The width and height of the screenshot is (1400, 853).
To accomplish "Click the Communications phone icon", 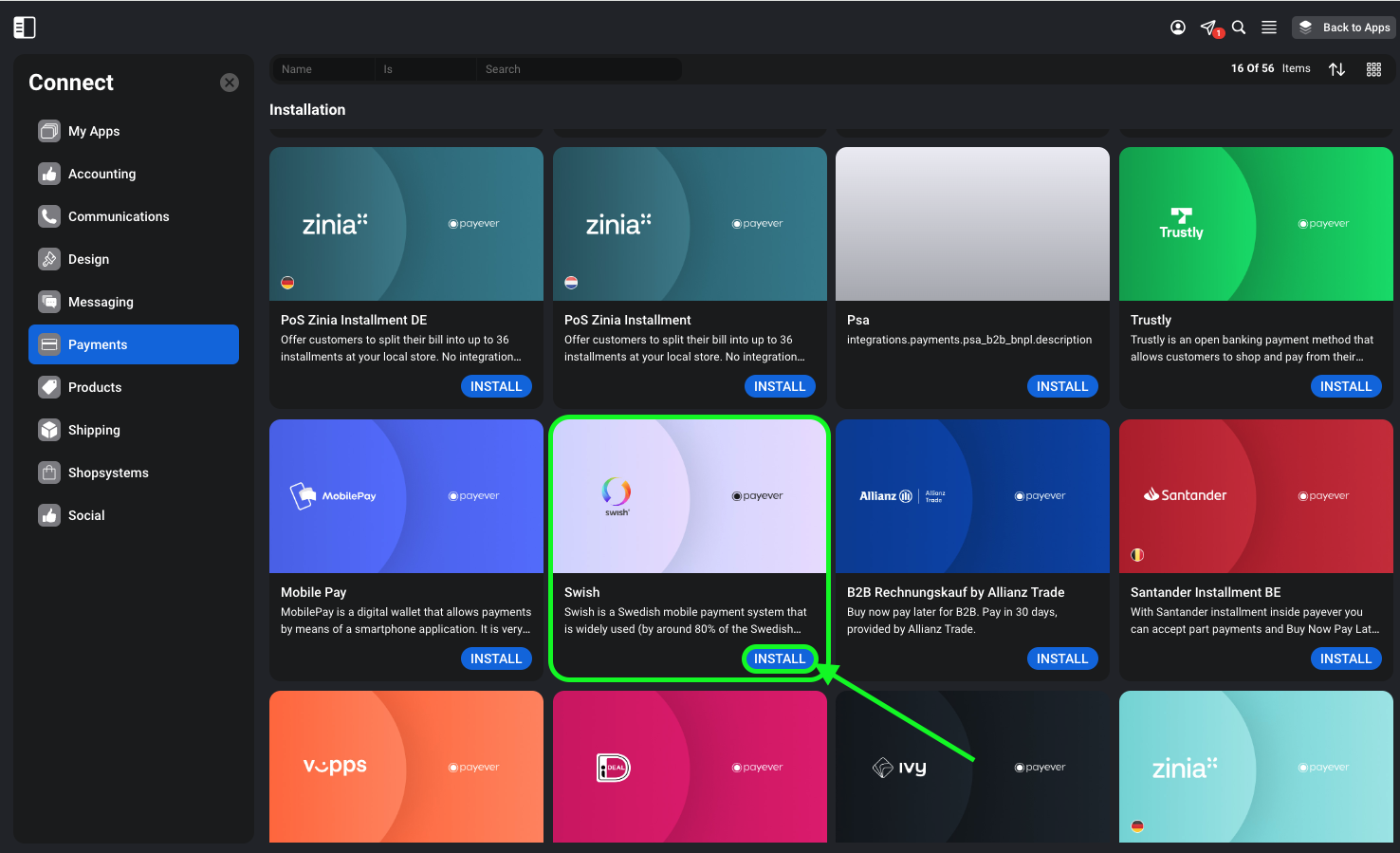I will coord(49,216).
